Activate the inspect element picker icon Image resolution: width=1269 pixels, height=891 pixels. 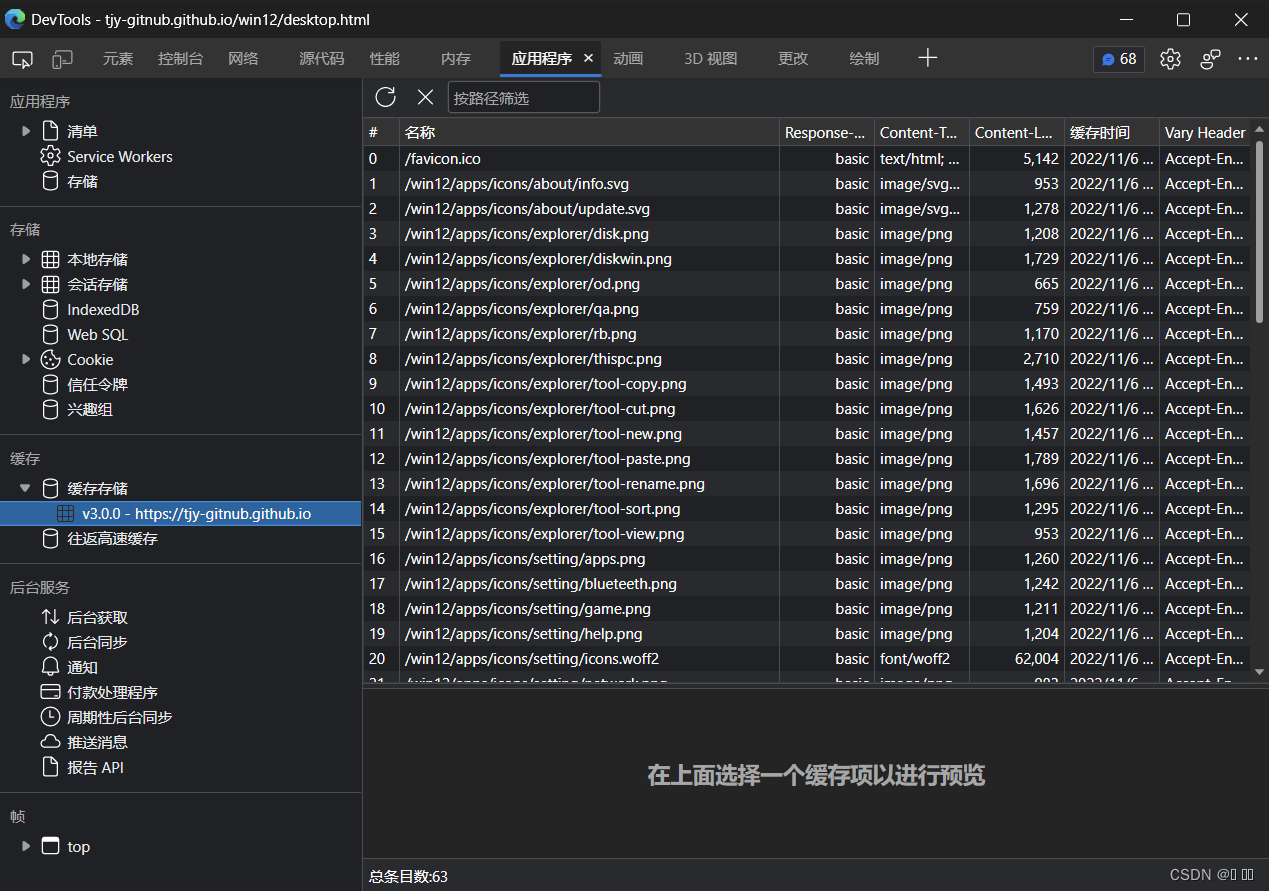coord(22,59)
